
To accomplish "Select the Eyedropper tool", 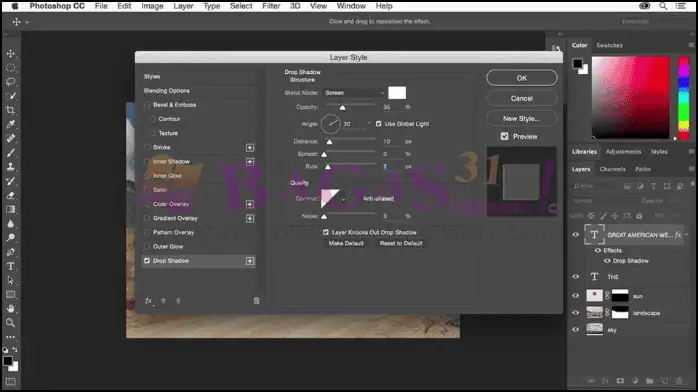I will pos(11,124).
